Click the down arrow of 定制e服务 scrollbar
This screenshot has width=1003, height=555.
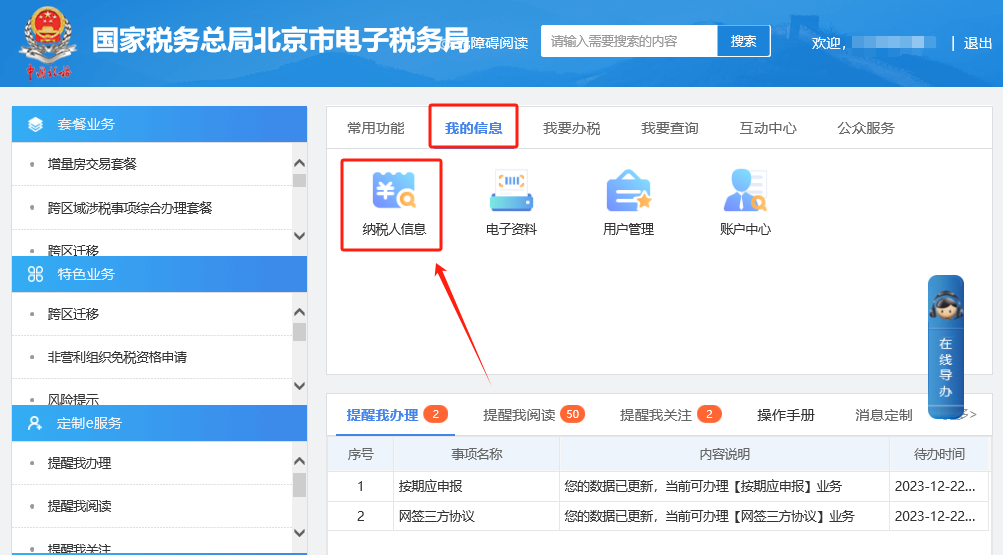(x=299, y=533)
